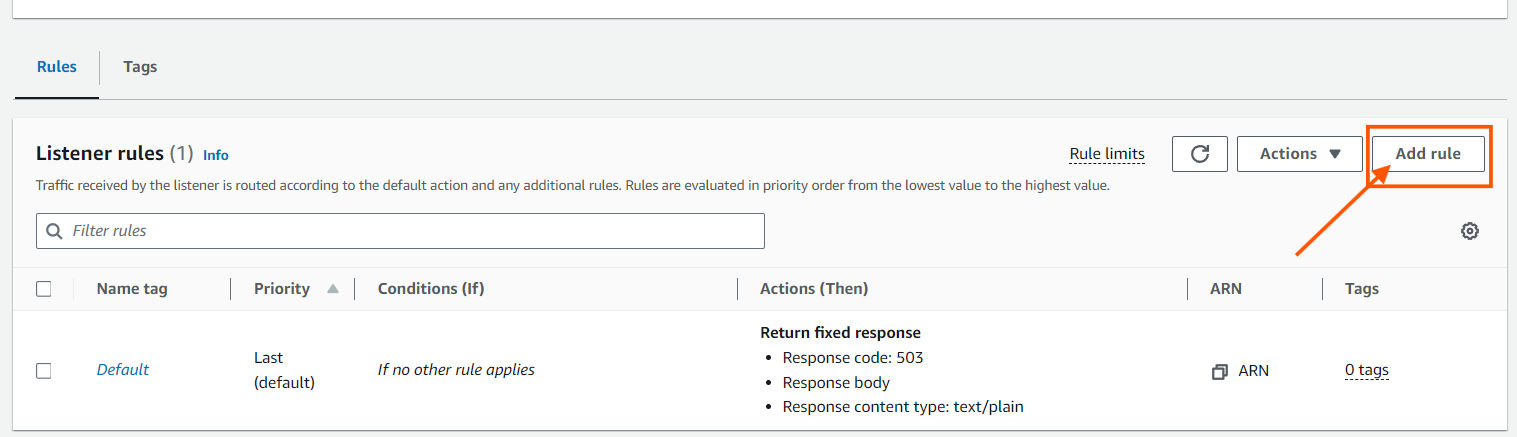Open Info link beside Listener rules
This screenshot has width=1517, height=437.
[x=216, y=155]
